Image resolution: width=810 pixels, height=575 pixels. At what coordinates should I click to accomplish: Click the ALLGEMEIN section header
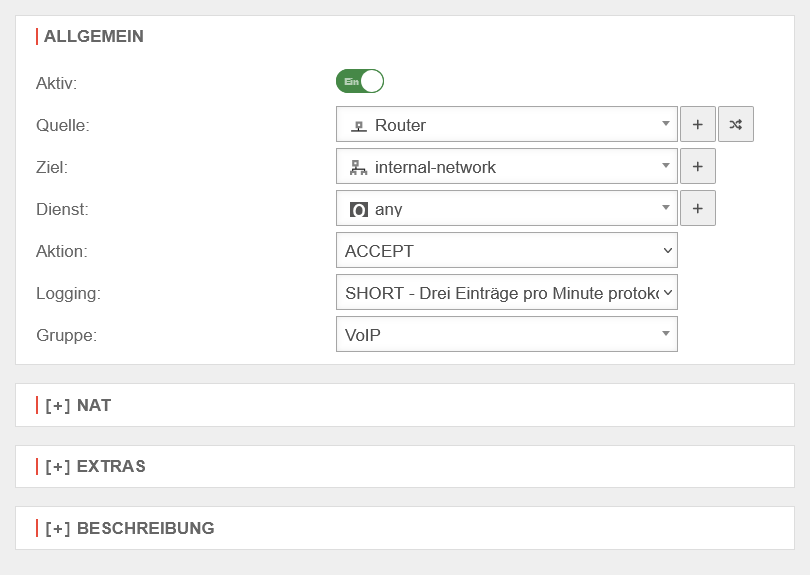pyautogui.click(x=94, y=36)
